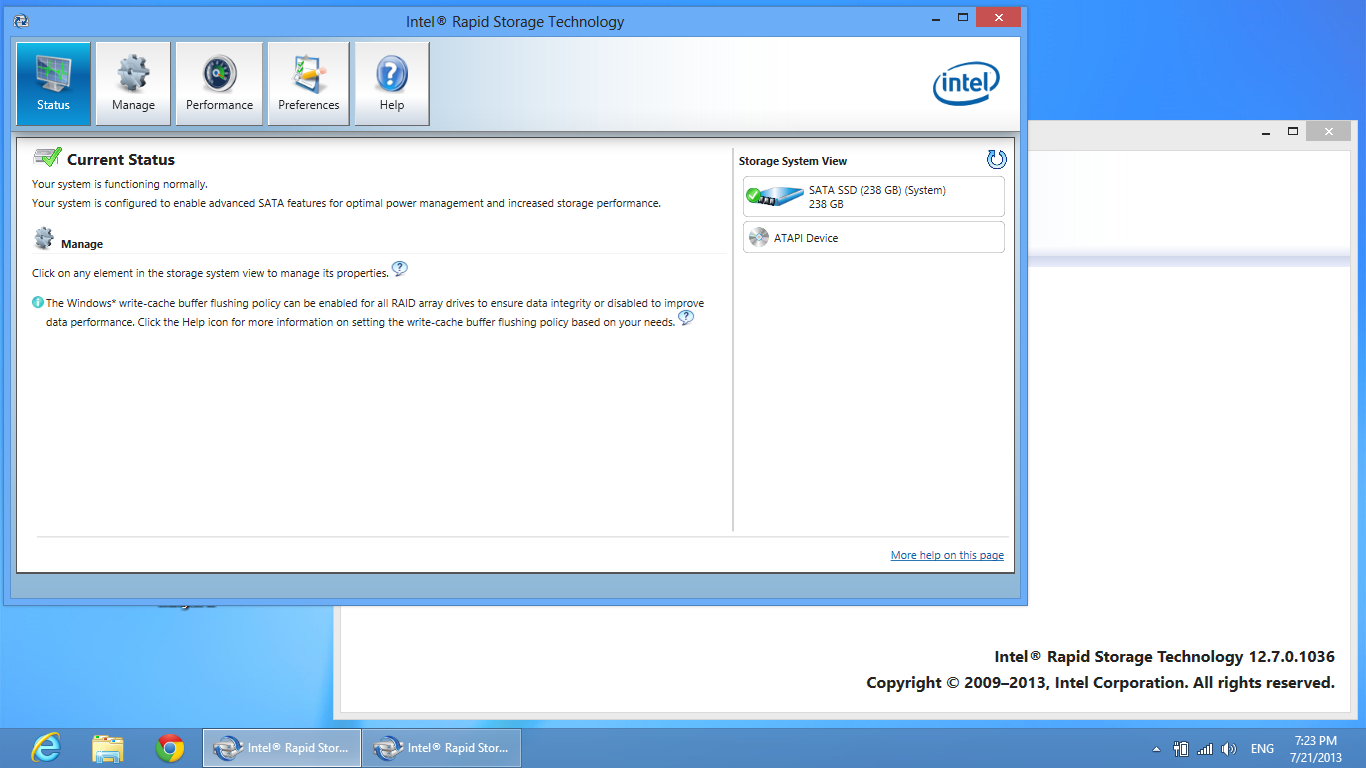Maximize the front Rapid Storage Technology window
The width and height of the screenshot is (1366, 768).
(x=963, y=17)
